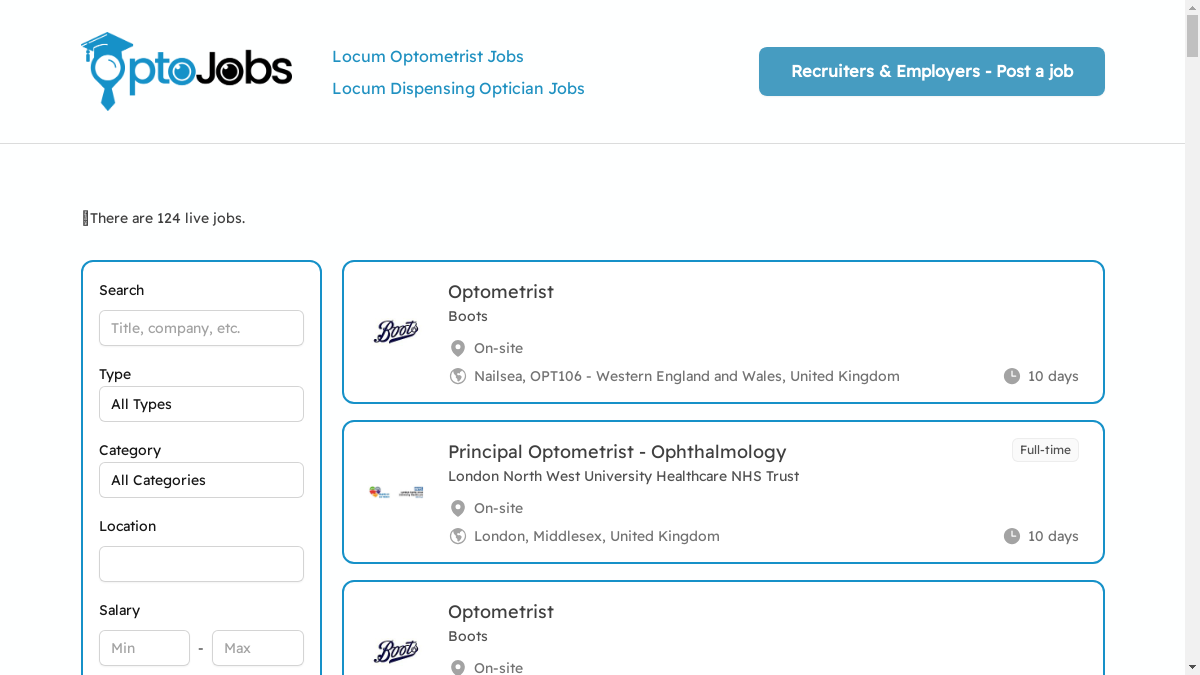Click the Min salary field
1200x675 pixels.
(144, 648)
